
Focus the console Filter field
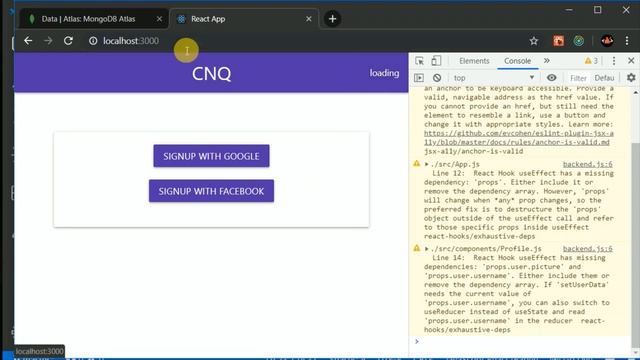[578, 78]
